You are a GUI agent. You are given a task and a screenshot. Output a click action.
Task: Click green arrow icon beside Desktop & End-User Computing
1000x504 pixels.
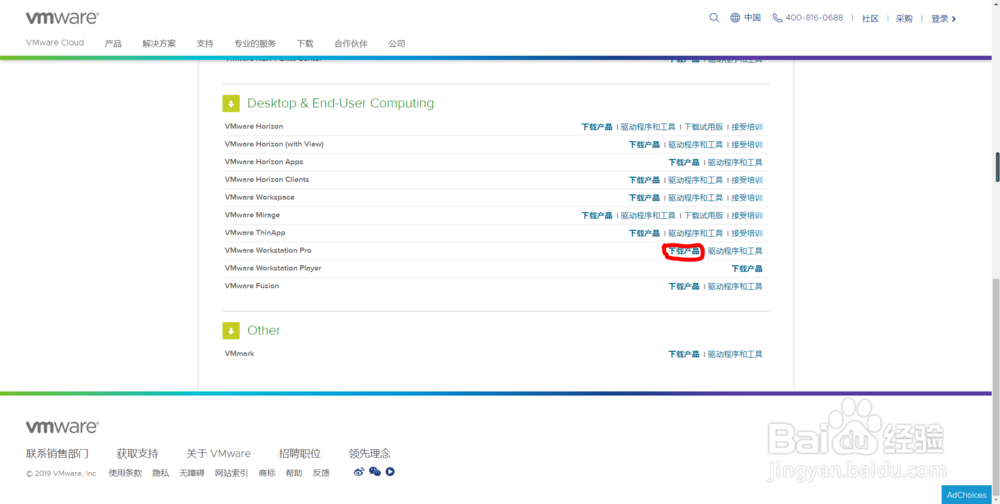231,103
